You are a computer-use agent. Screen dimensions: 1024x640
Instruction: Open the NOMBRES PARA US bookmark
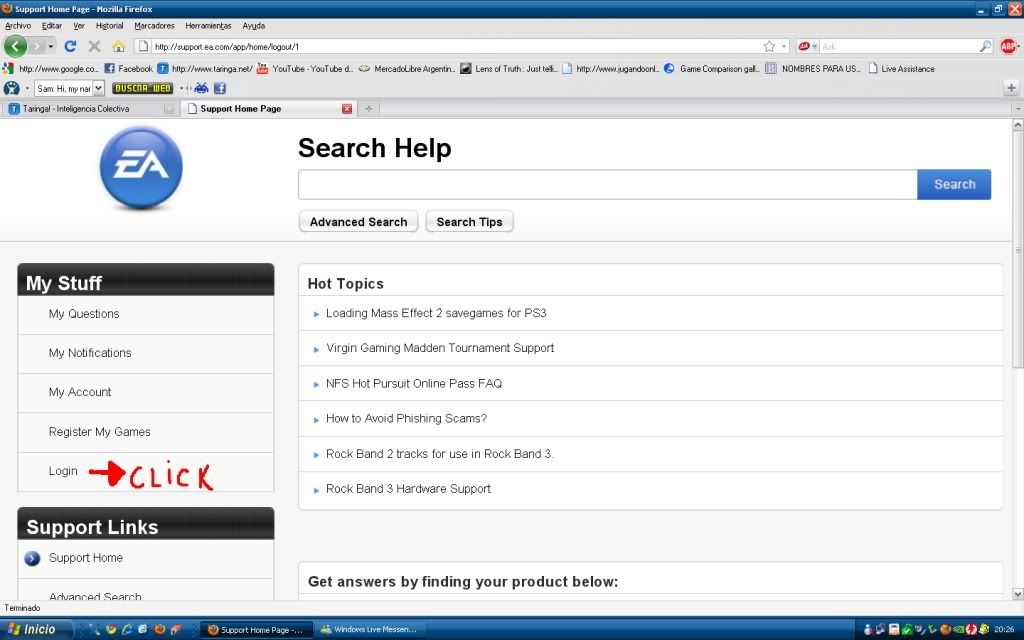click(x=814, y=69)
